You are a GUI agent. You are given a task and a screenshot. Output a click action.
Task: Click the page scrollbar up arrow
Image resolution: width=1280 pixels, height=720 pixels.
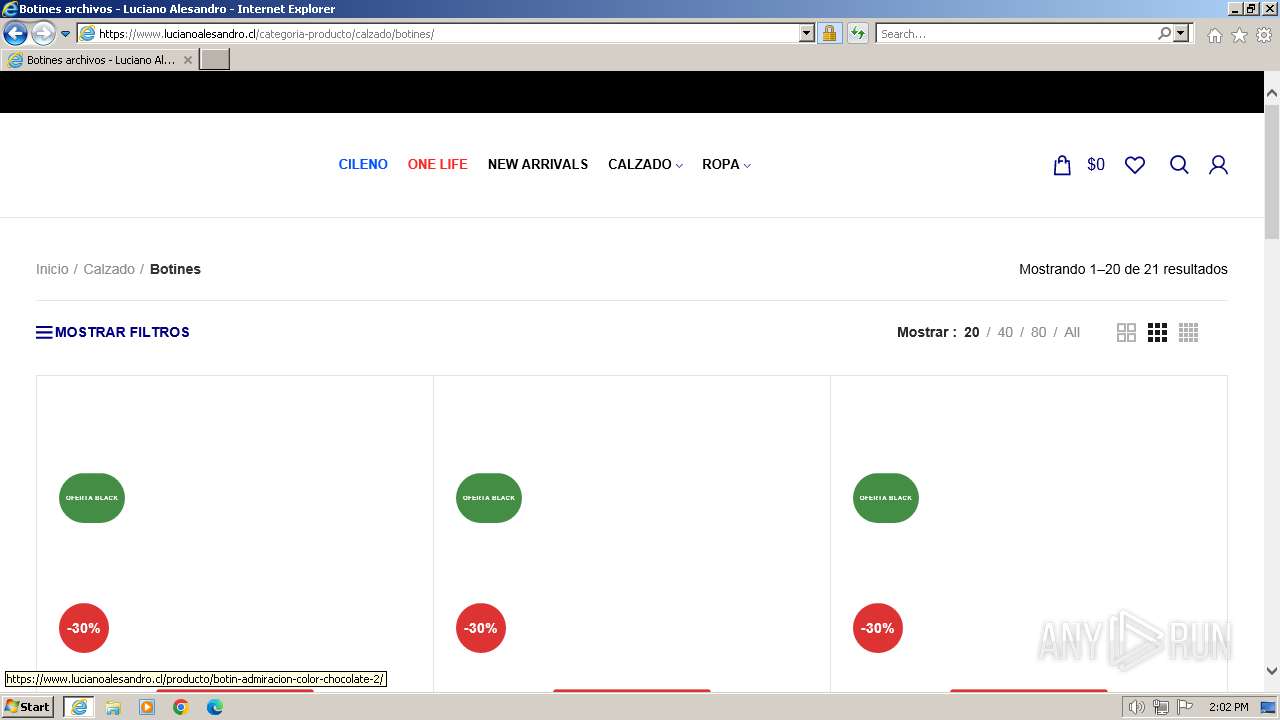pos(1272,93)
